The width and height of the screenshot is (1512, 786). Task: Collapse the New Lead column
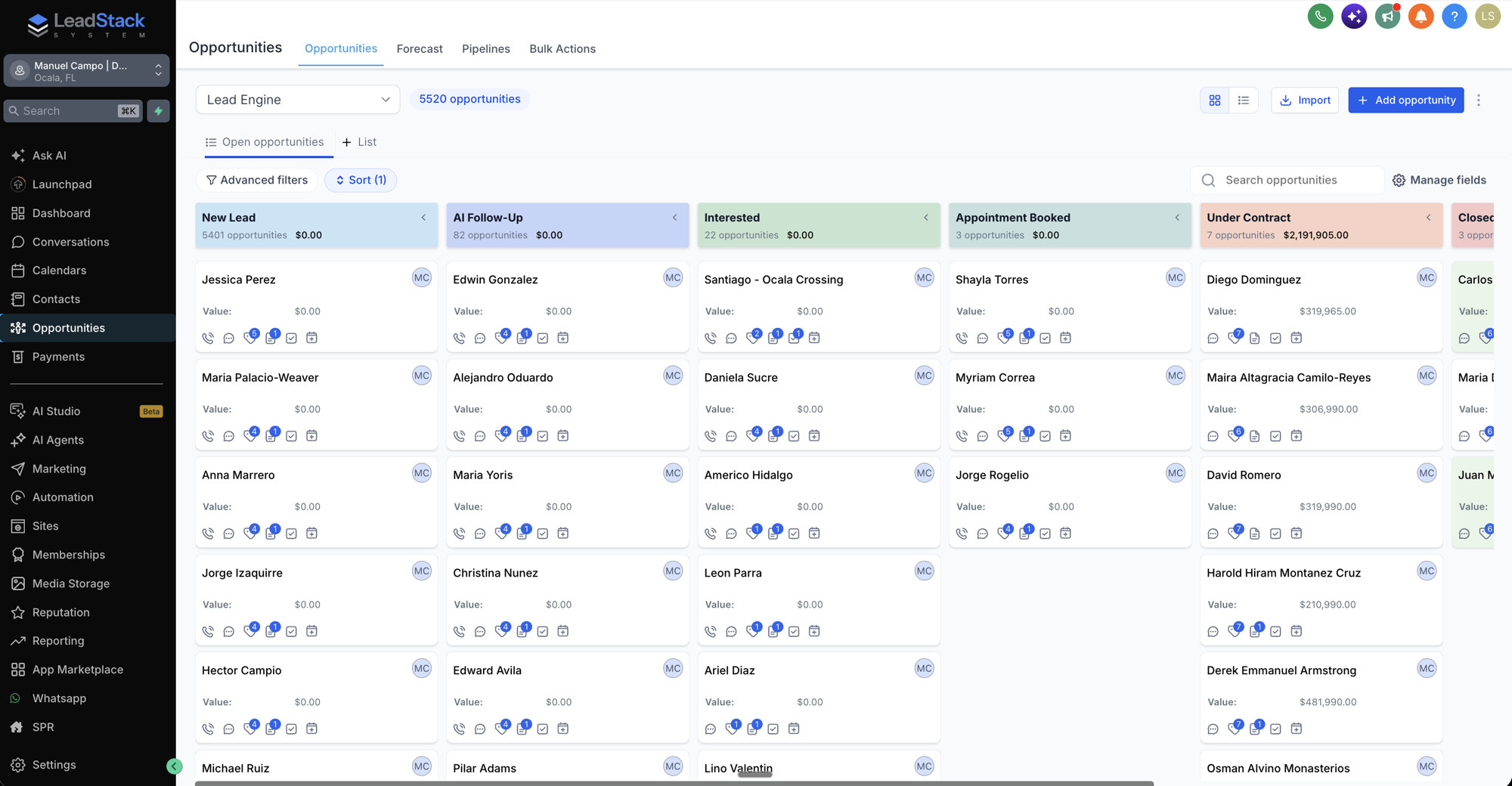[x=423, y=218]
